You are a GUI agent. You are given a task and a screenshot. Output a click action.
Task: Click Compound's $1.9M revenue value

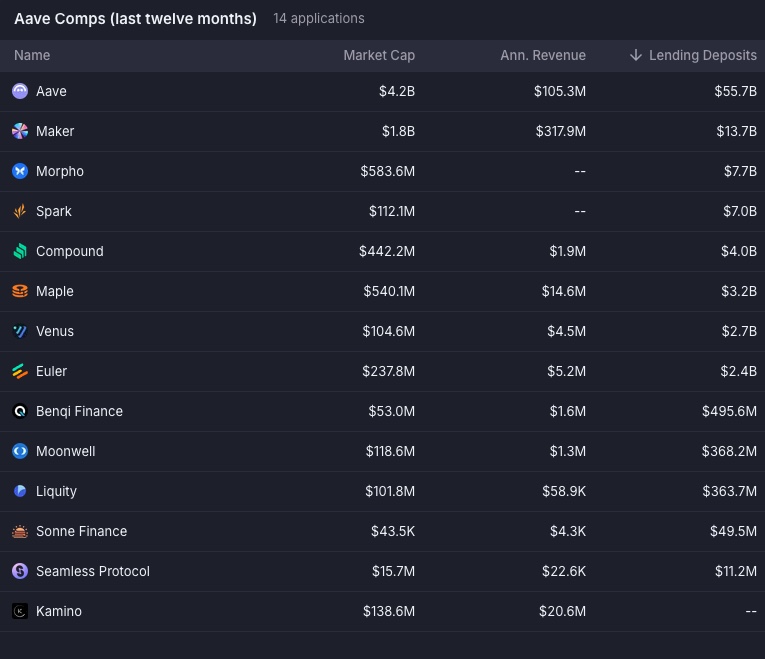pyautogui.click(x=567, y=251)
